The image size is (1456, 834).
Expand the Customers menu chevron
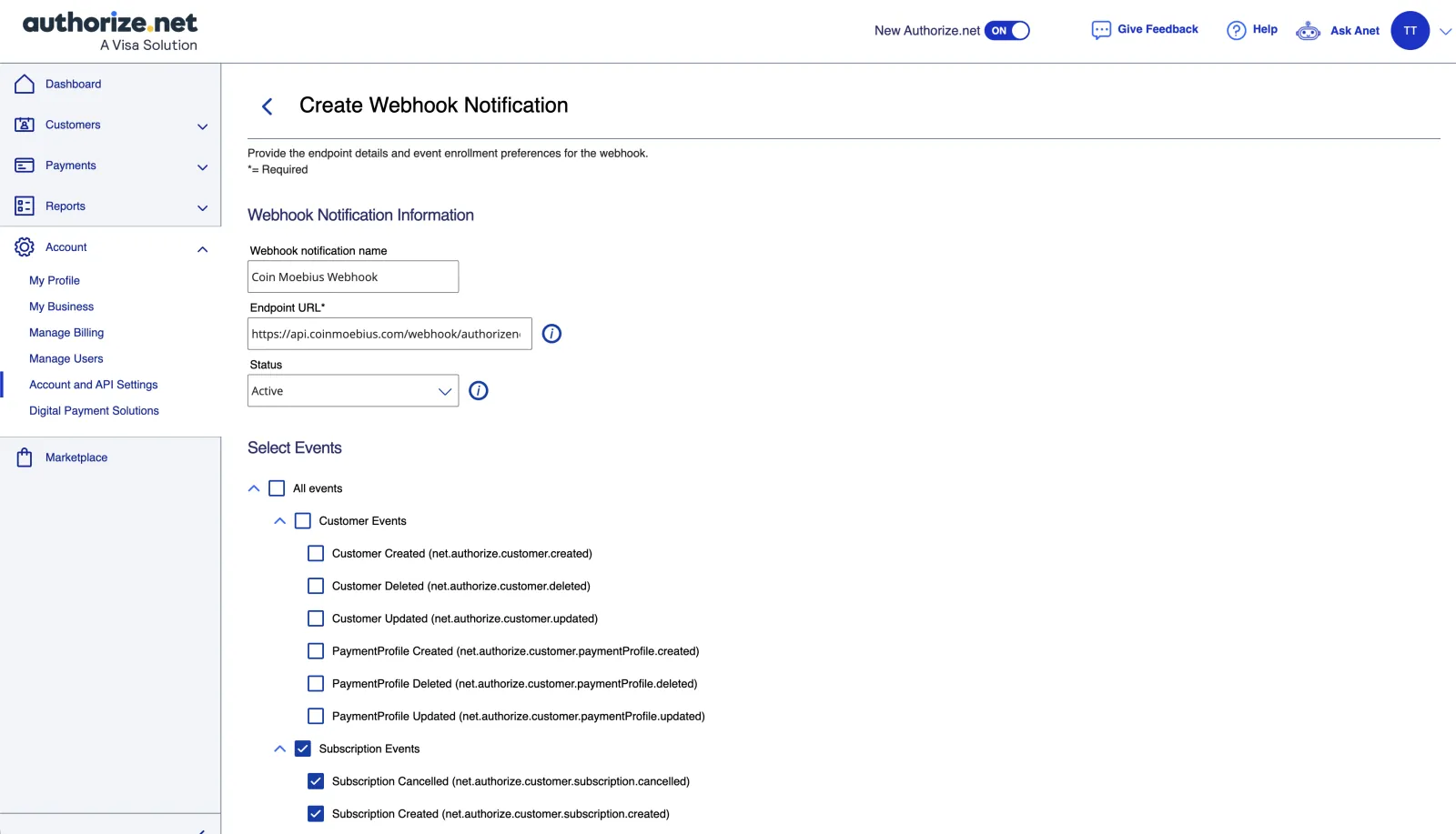click(202, 126)
